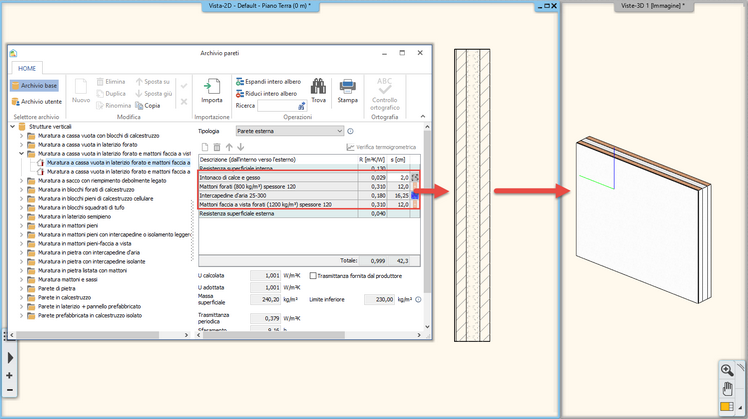Click the plus icon on left edge
The height and width of the screenshot is (419, 748).
pos(10,376)
